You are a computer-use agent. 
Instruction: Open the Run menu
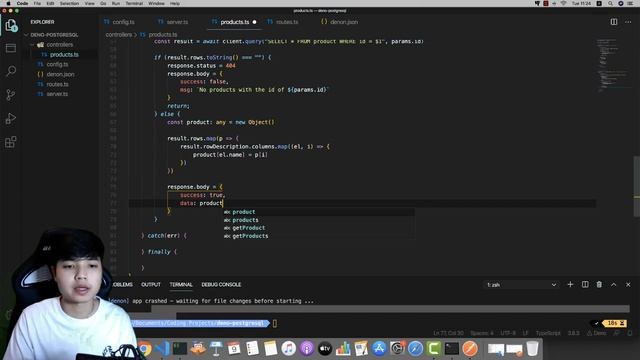click(116, 3)
